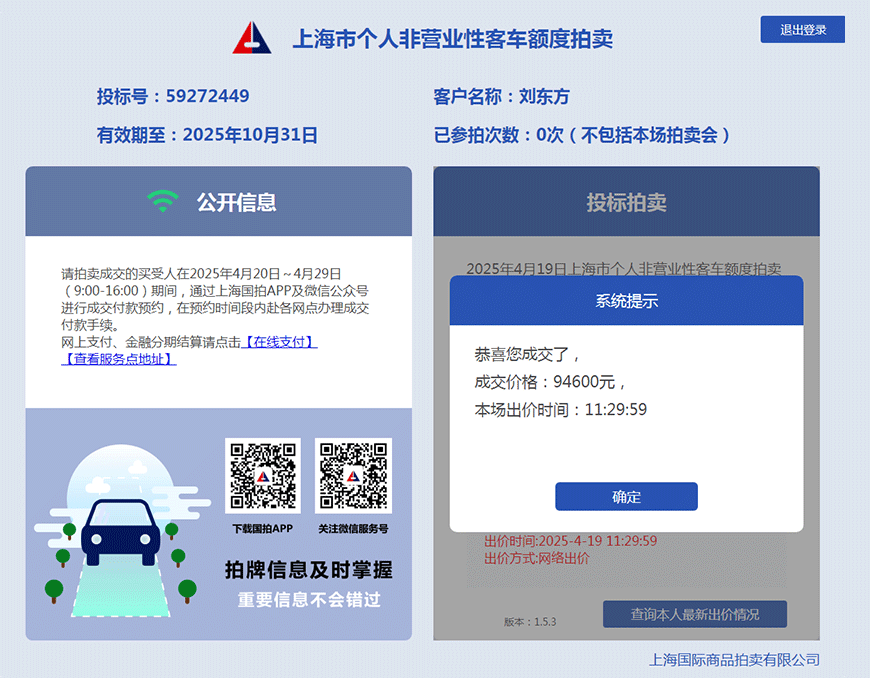Click 查询本人最新出价情况 button
The width and height of the screenshot is (870, 678).
pos(694,614)
